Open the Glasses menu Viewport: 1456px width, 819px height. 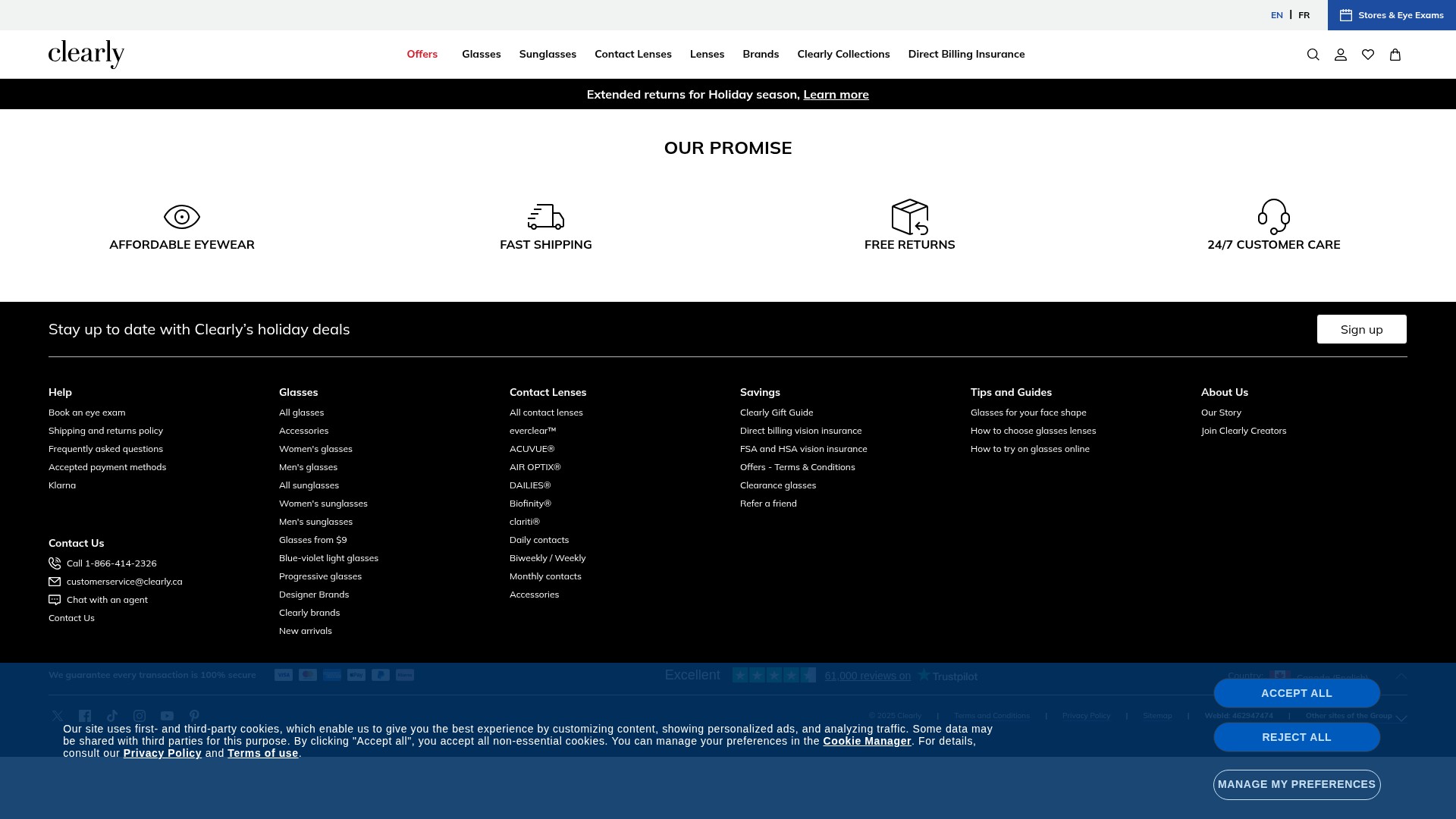click(x=481, y=55)
